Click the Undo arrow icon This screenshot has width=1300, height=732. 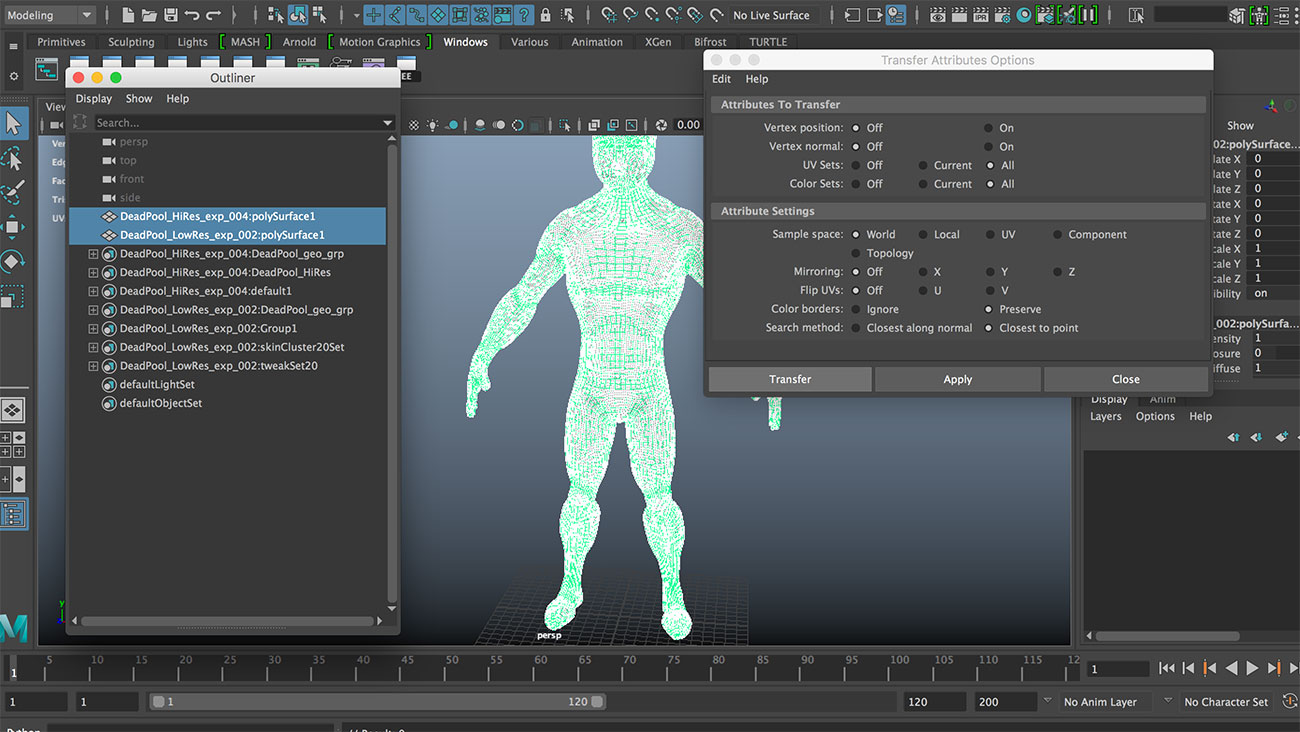[192, 15]
